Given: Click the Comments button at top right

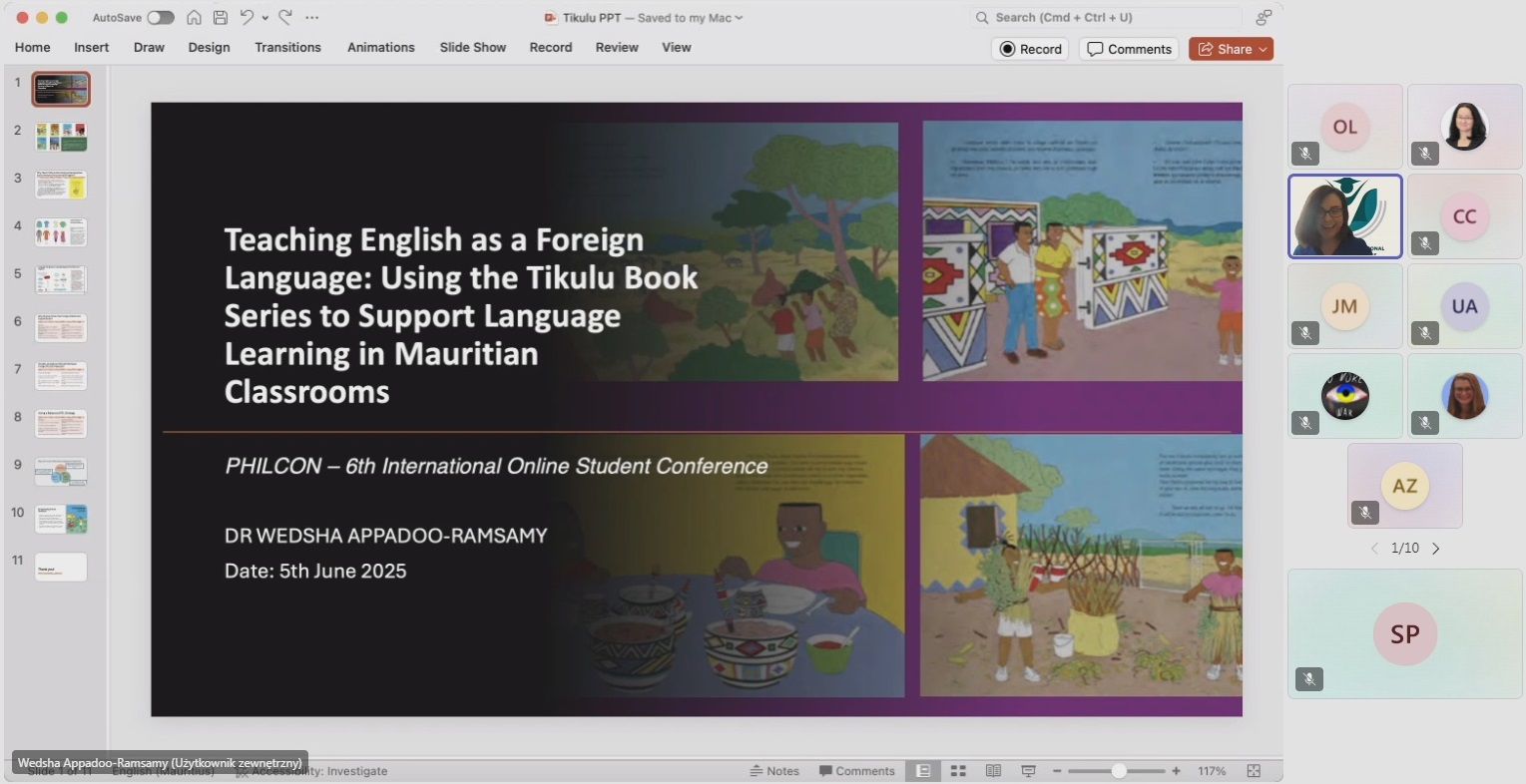Looking at the screenshot, I should 1129,49.
